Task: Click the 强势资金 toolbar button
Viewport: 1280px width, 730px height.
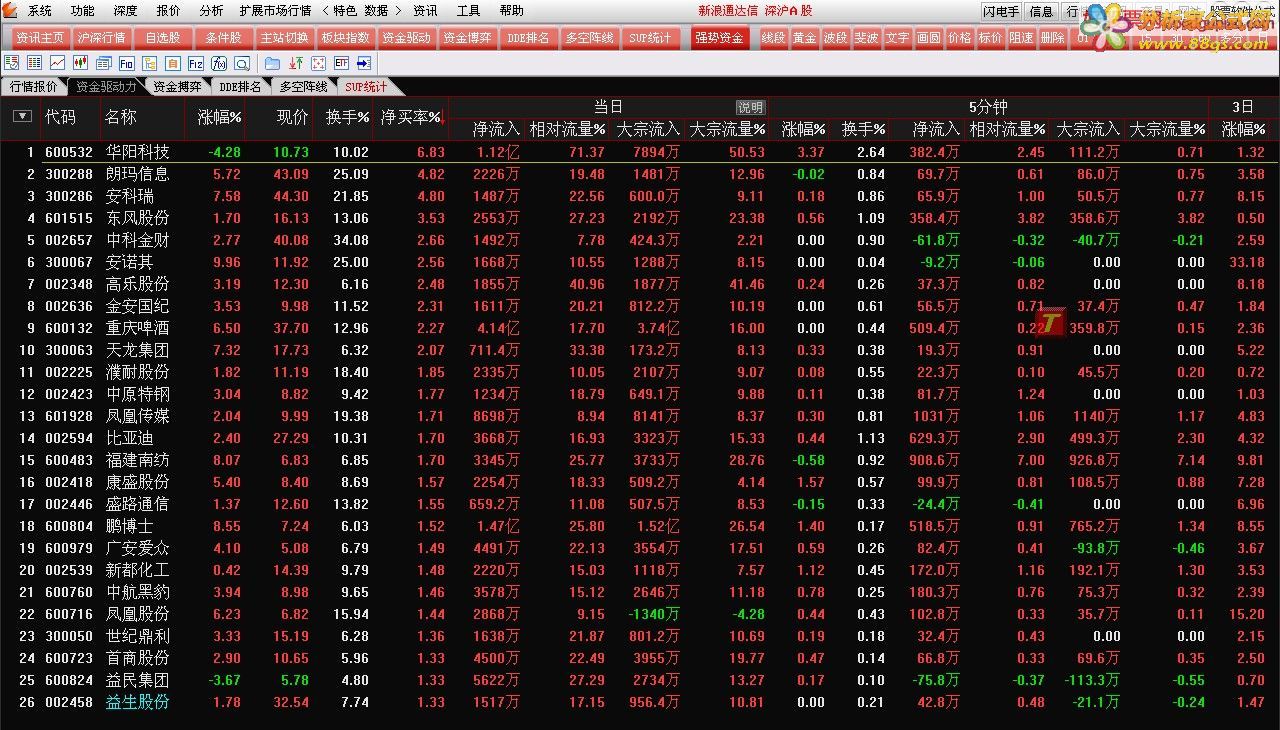Action: [x=718, y=38]
